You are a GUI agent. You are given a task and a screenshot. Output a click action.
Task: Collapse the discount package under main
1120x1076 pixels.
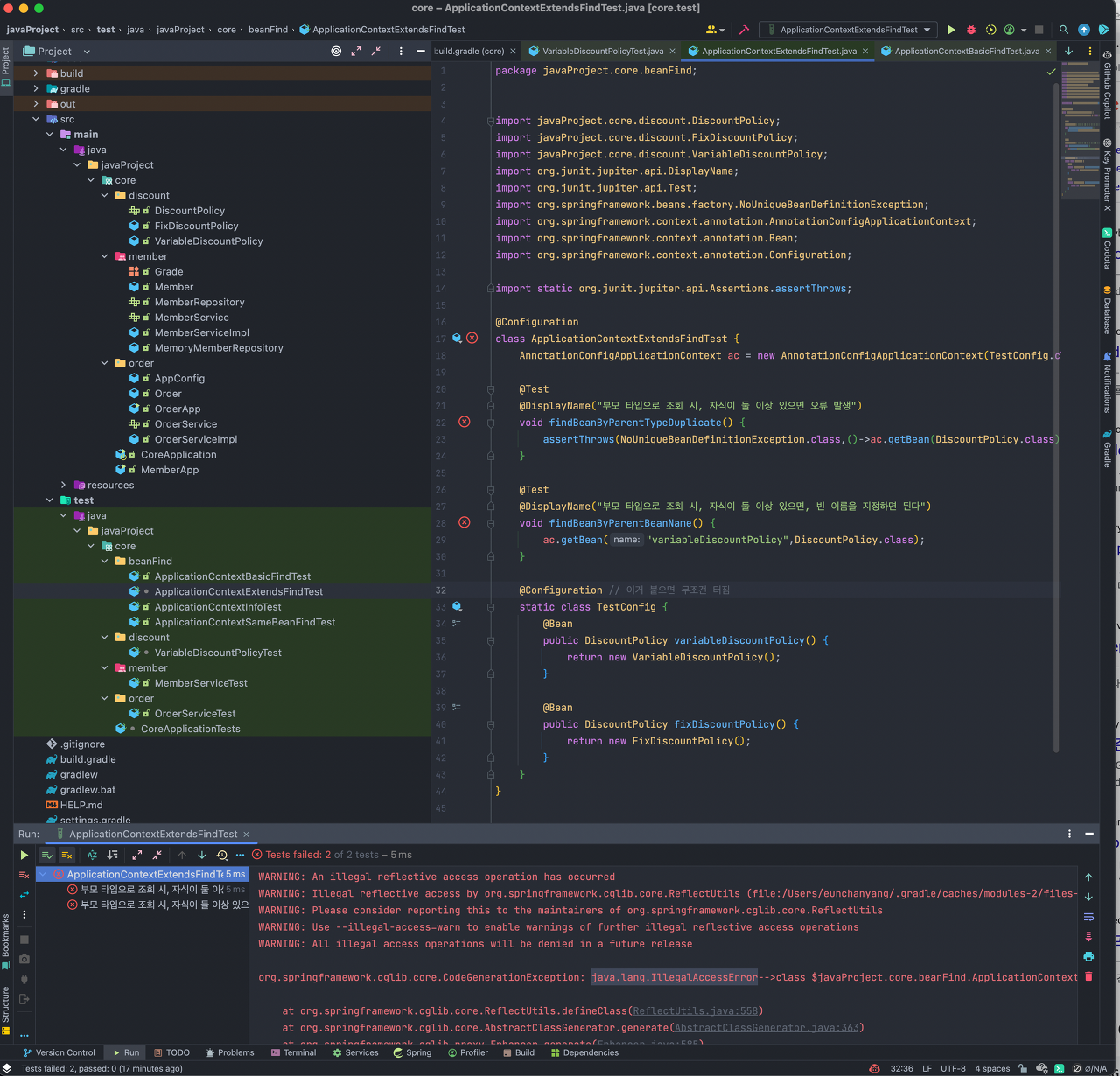pos(105,196)
